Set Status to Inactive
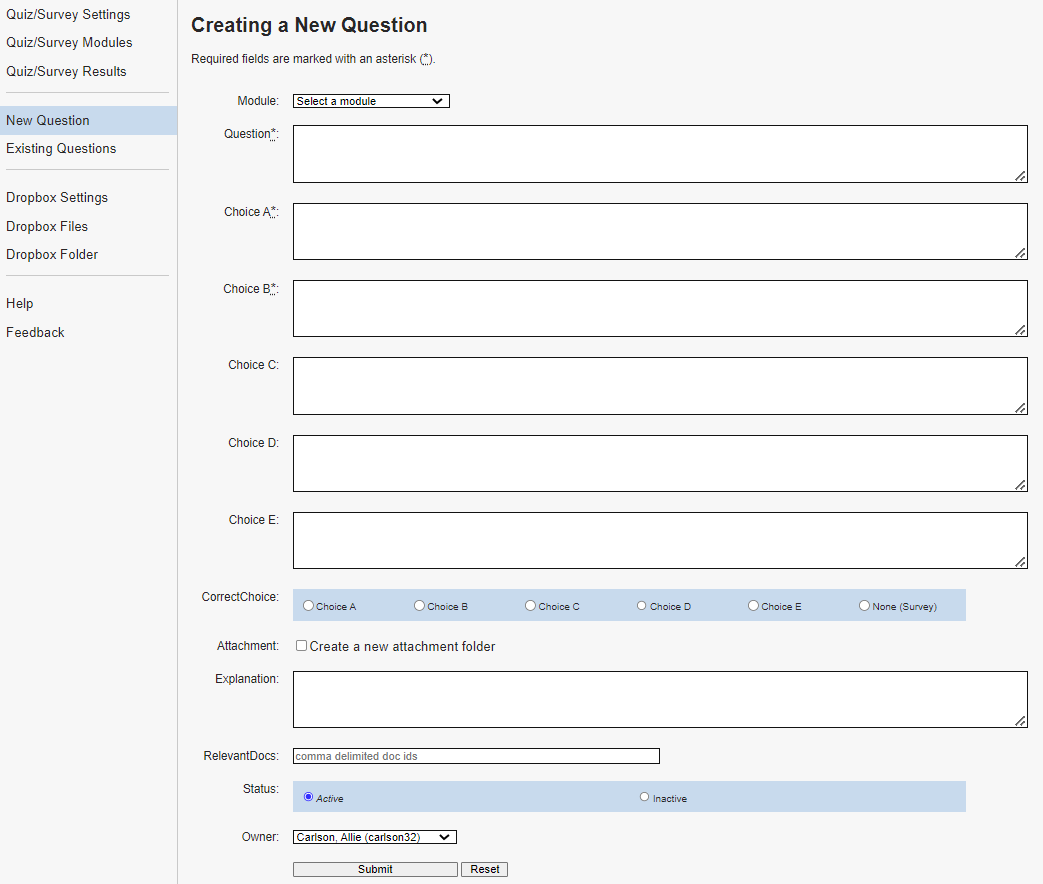Image resolution: width=1043 pixels, height=884 pixels. tap(644, 796)
